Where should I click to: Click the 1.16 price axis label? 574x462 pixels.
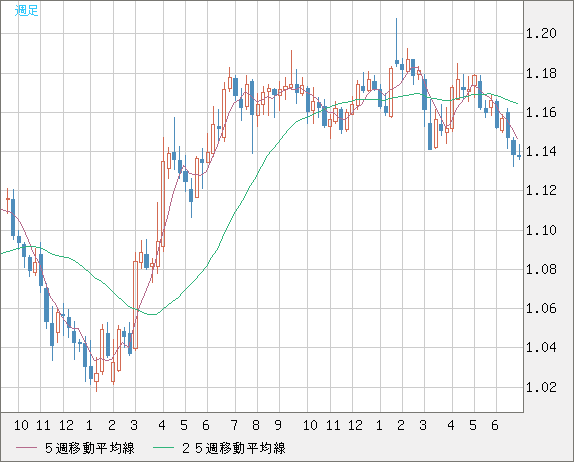coord(541,112)
